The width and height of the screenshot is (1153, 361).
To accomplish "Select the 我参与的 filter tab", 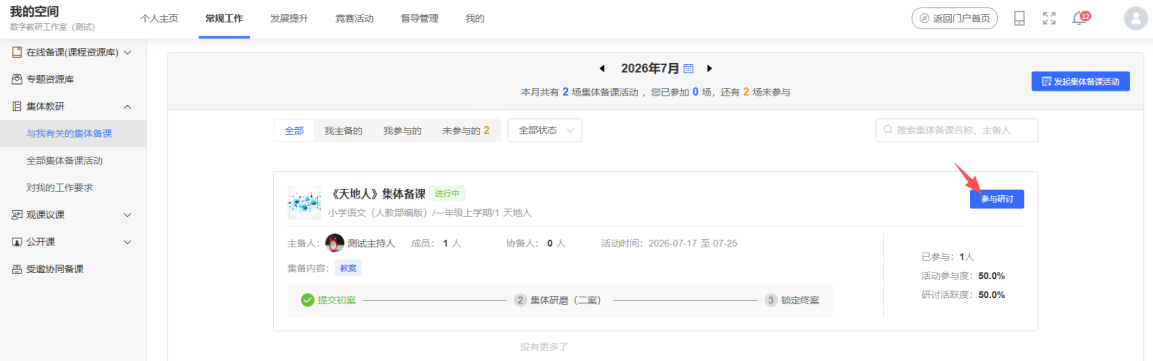I will point(402,131).
